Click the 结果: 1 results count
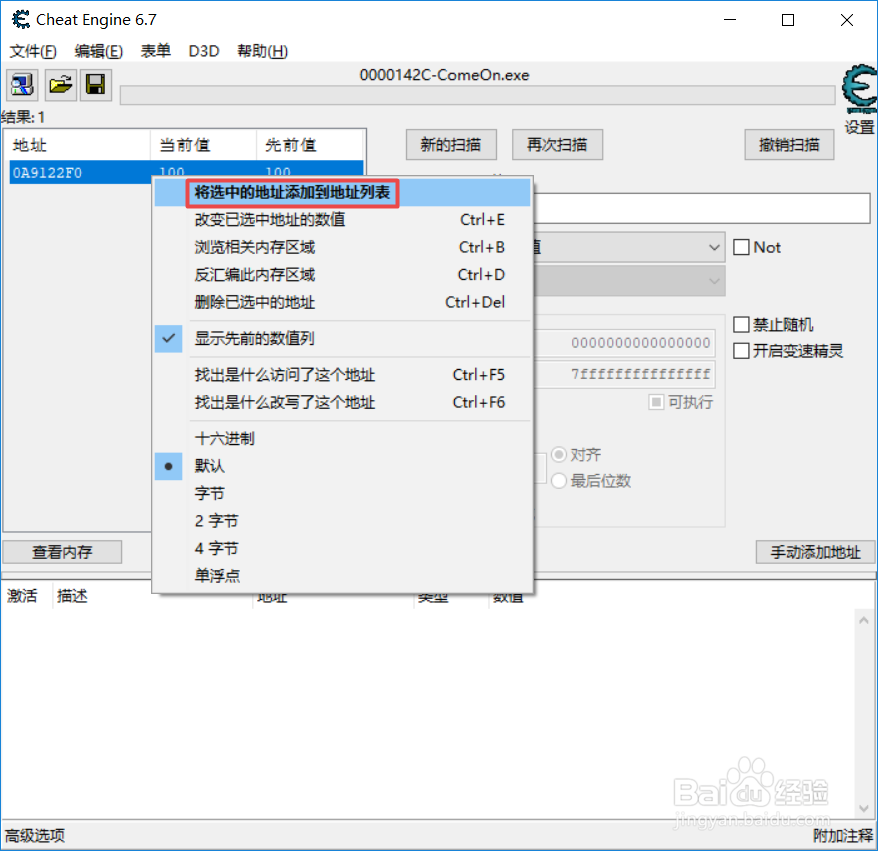This screenshot has height=851, width=878. (x=24, y=117)
